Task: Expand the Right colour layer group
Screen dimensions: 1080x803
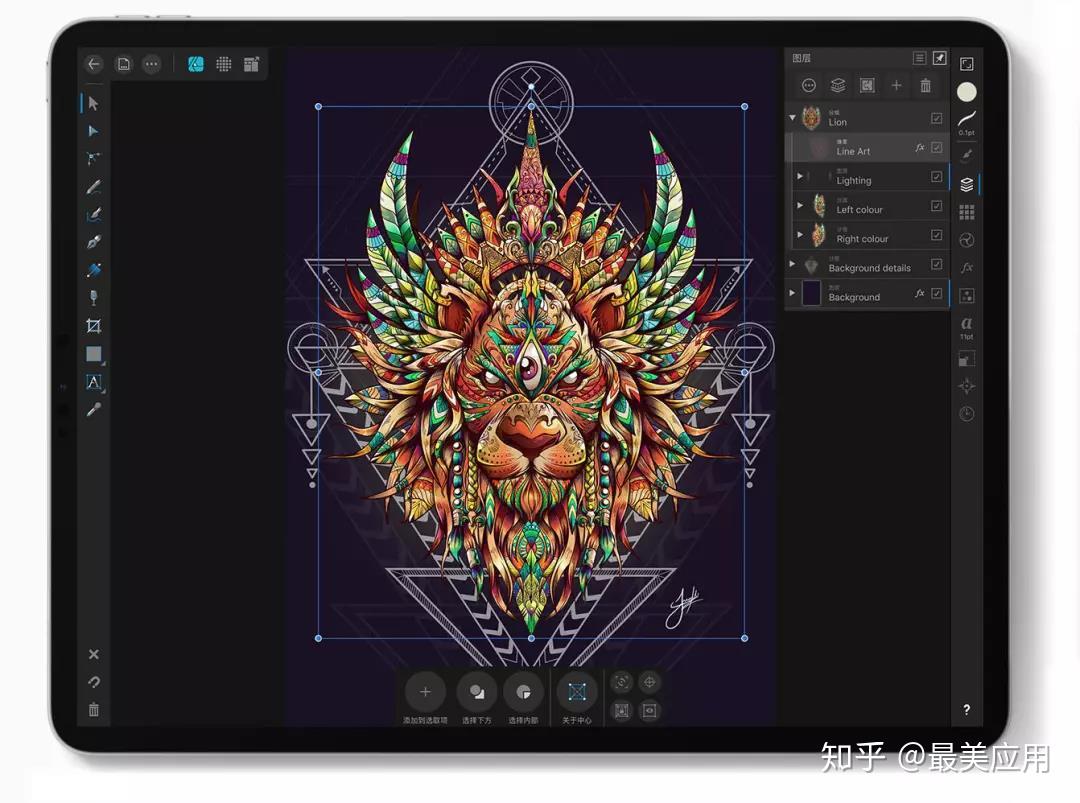Action: click(x=800, y=235)
